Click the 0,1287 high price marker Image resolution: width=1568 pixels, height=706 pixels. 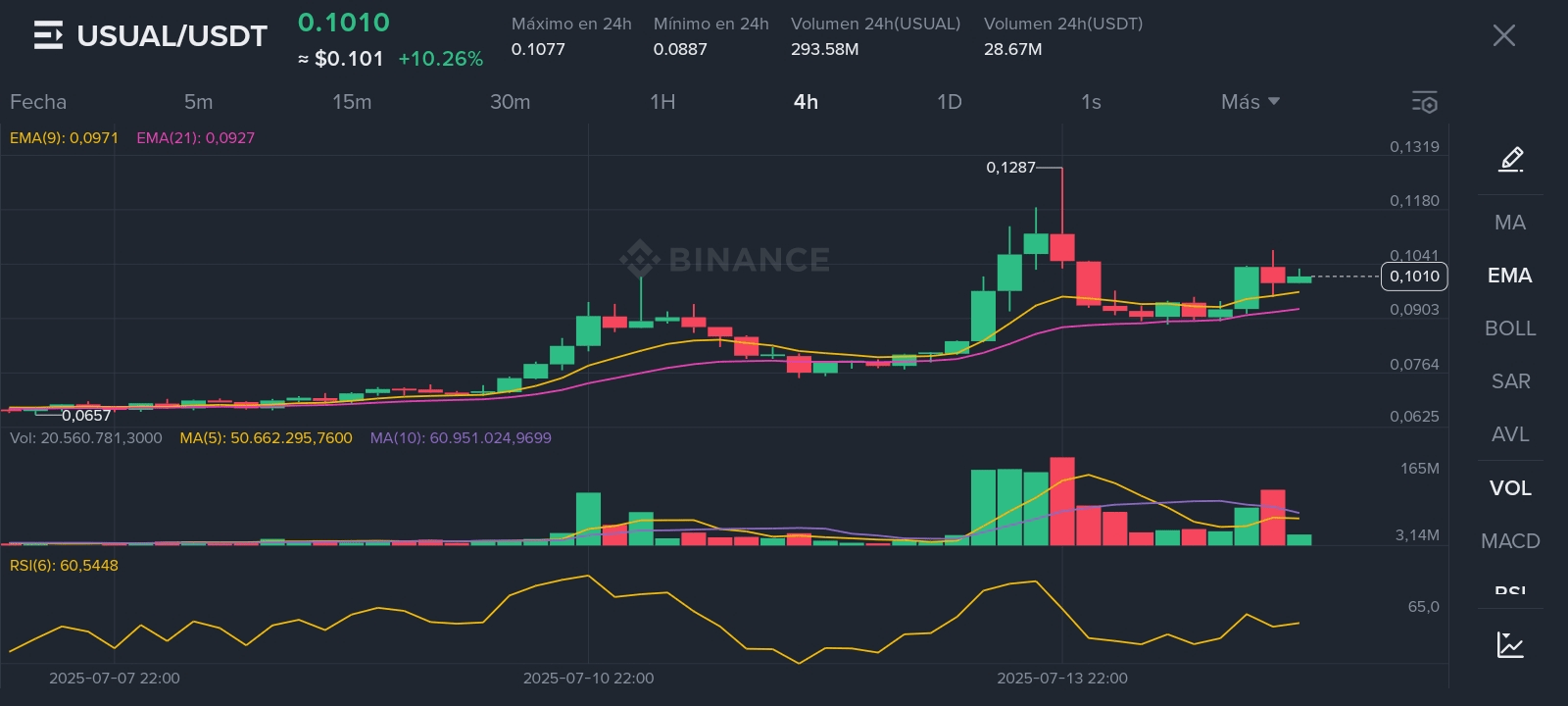tap(1010, 168)
